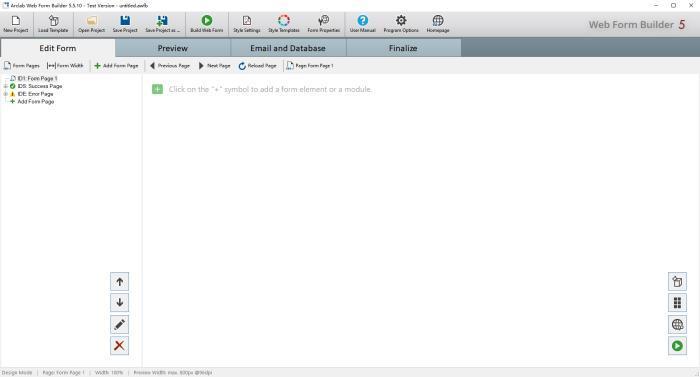Open Form Properties
Viewport: 700px width, 377px height.
point(324,24)
